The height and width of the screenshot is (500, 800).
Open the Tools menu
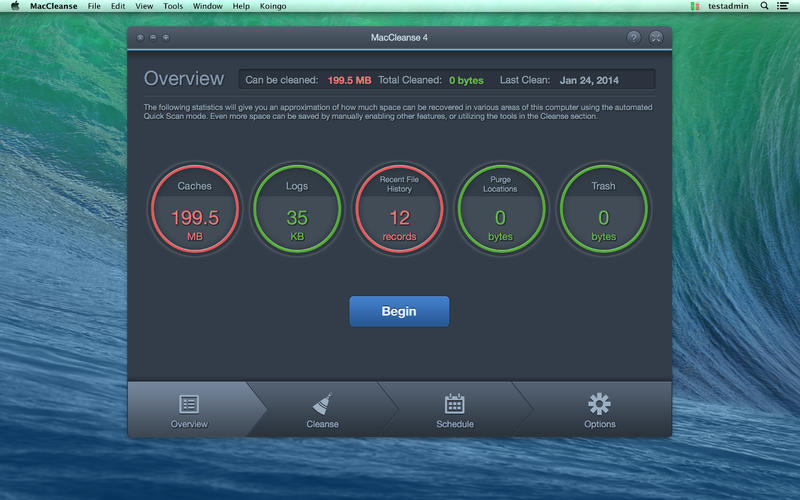(173, 6)
